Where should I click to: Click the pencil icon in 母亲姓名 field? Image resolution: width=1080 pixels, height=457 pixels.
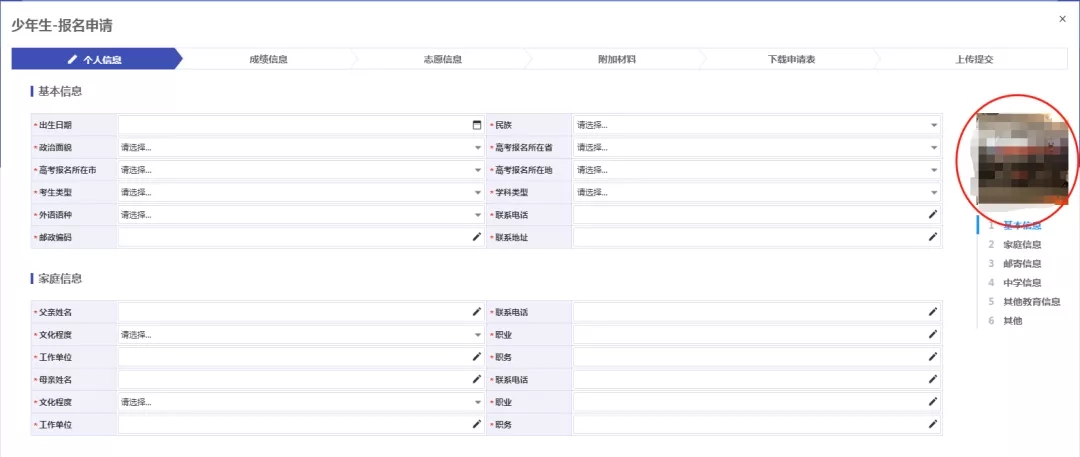click(x=477, y=380)
